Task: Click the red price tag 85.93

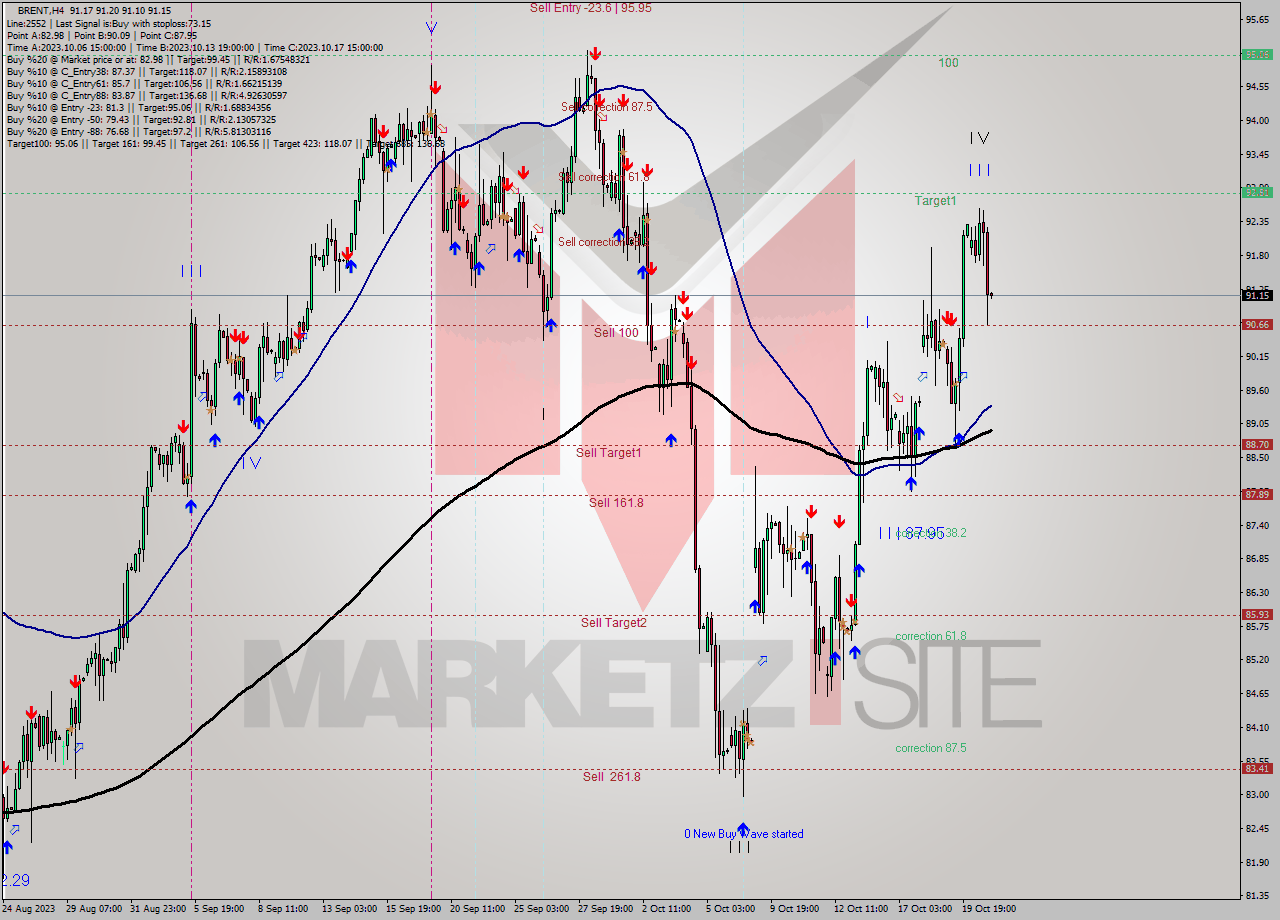Action: click(1257, 615)
